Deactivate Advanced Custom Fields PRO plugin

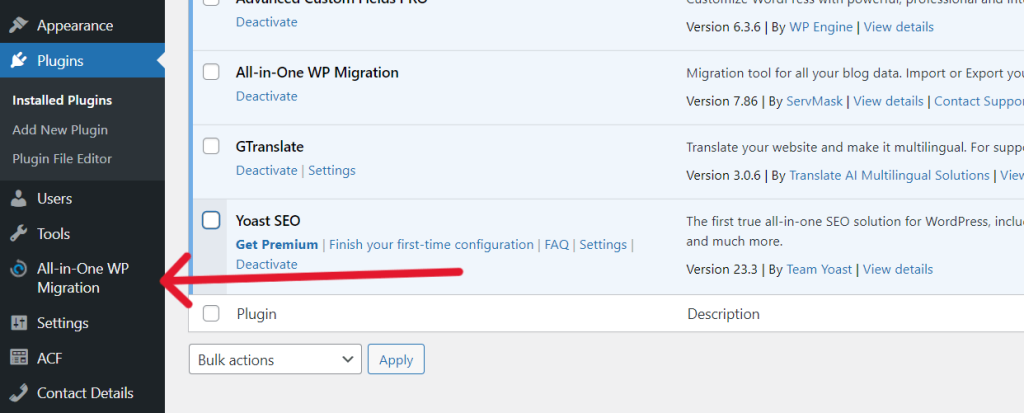tap(266, 22)
